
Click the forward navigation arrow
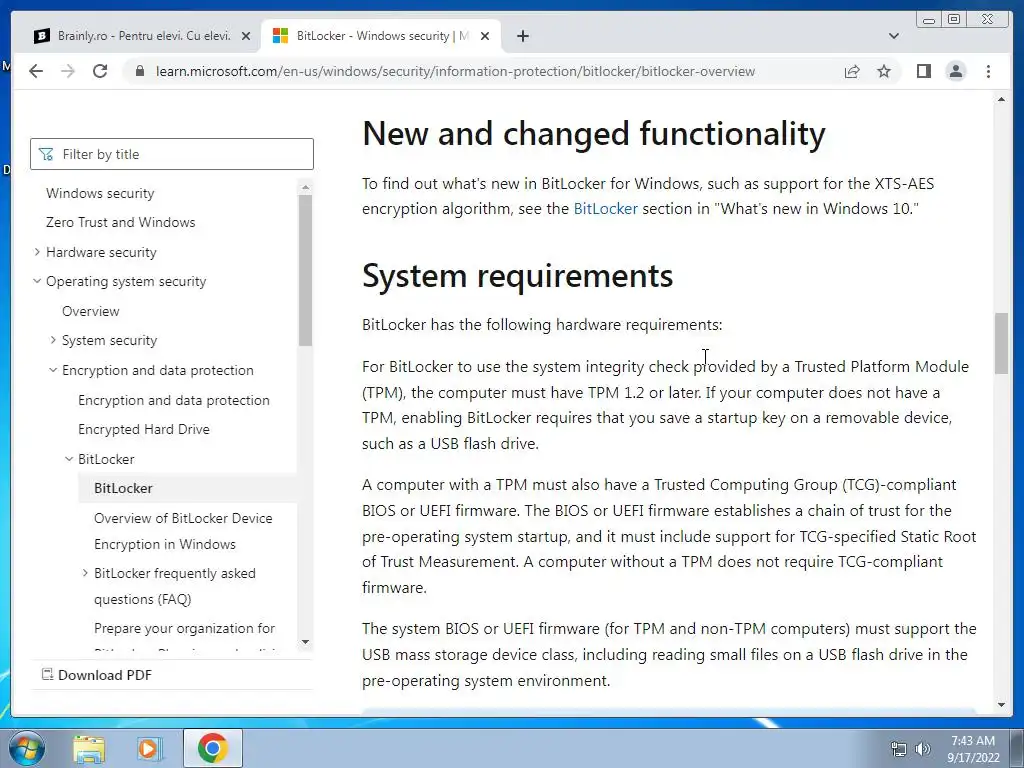point(68,71)
